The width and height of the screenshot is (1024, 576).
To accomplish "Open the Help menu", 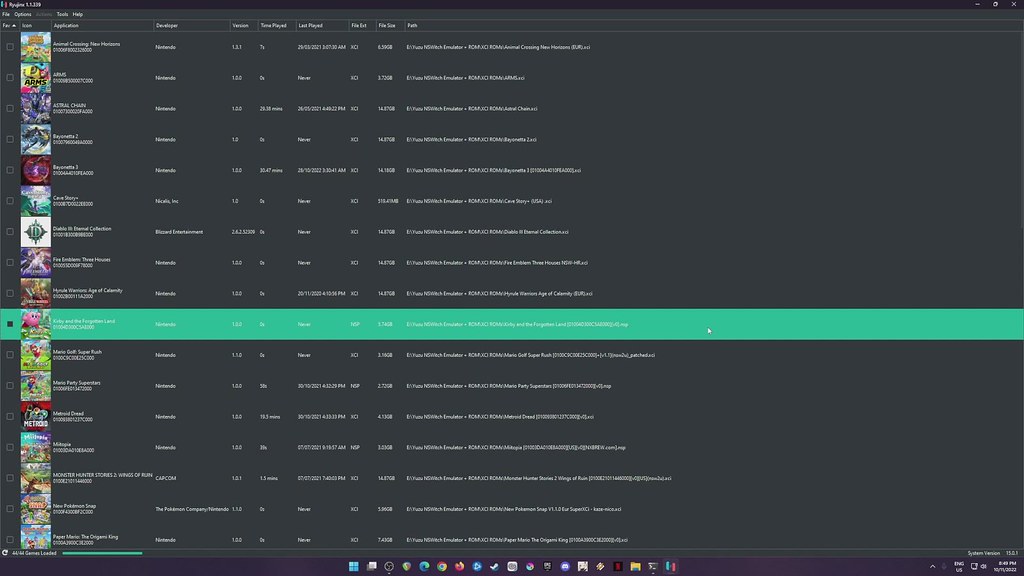I will pos(78,14).
